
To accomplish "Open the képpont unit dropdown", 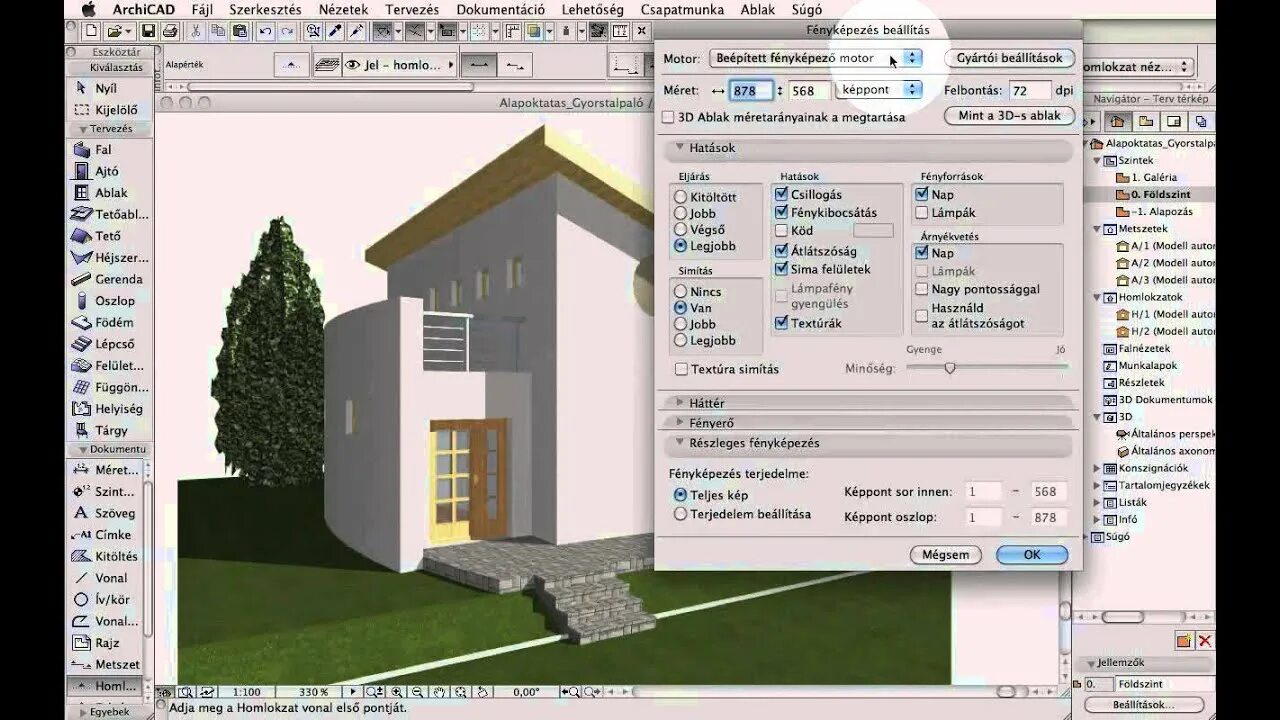I will pos(878,90).
